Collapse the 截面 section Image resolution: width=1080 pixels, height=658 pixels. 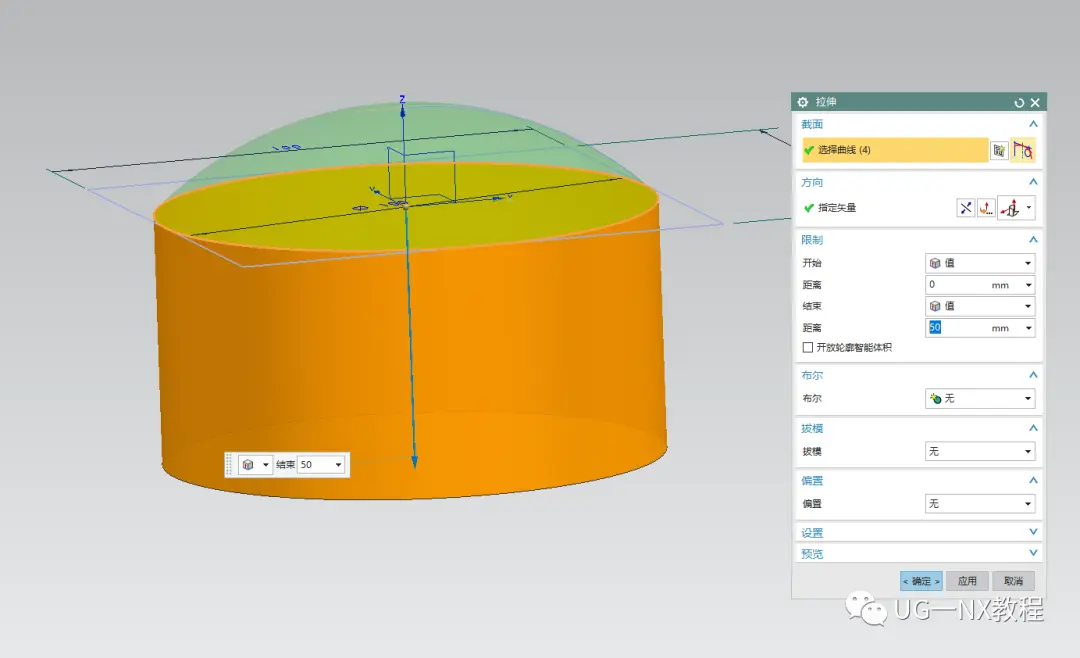click(1033, 124)
